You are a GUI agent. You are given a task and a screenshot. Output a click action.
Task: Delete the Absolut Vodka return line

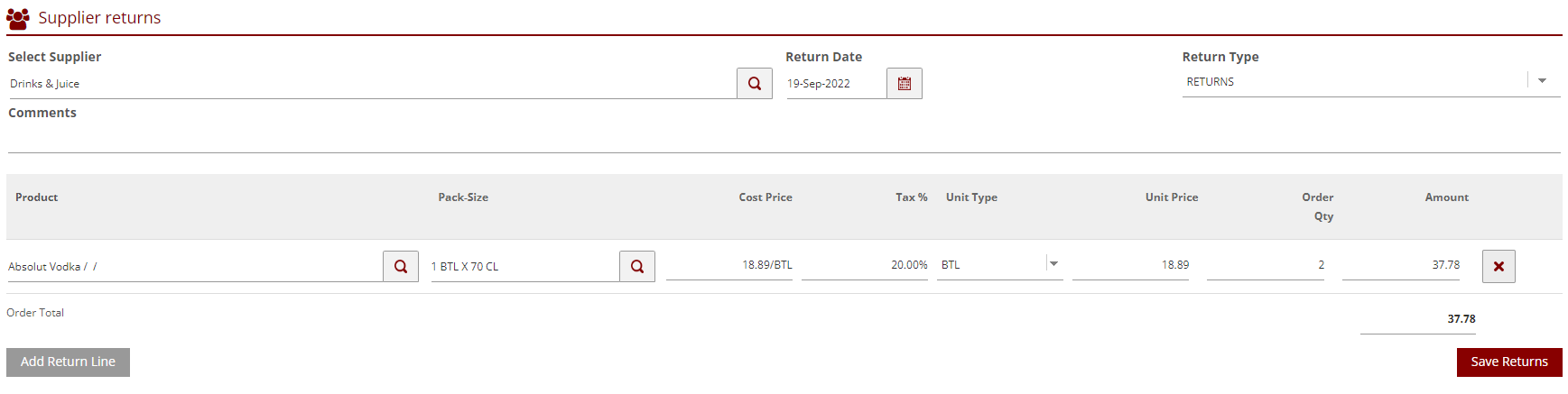1498,267
